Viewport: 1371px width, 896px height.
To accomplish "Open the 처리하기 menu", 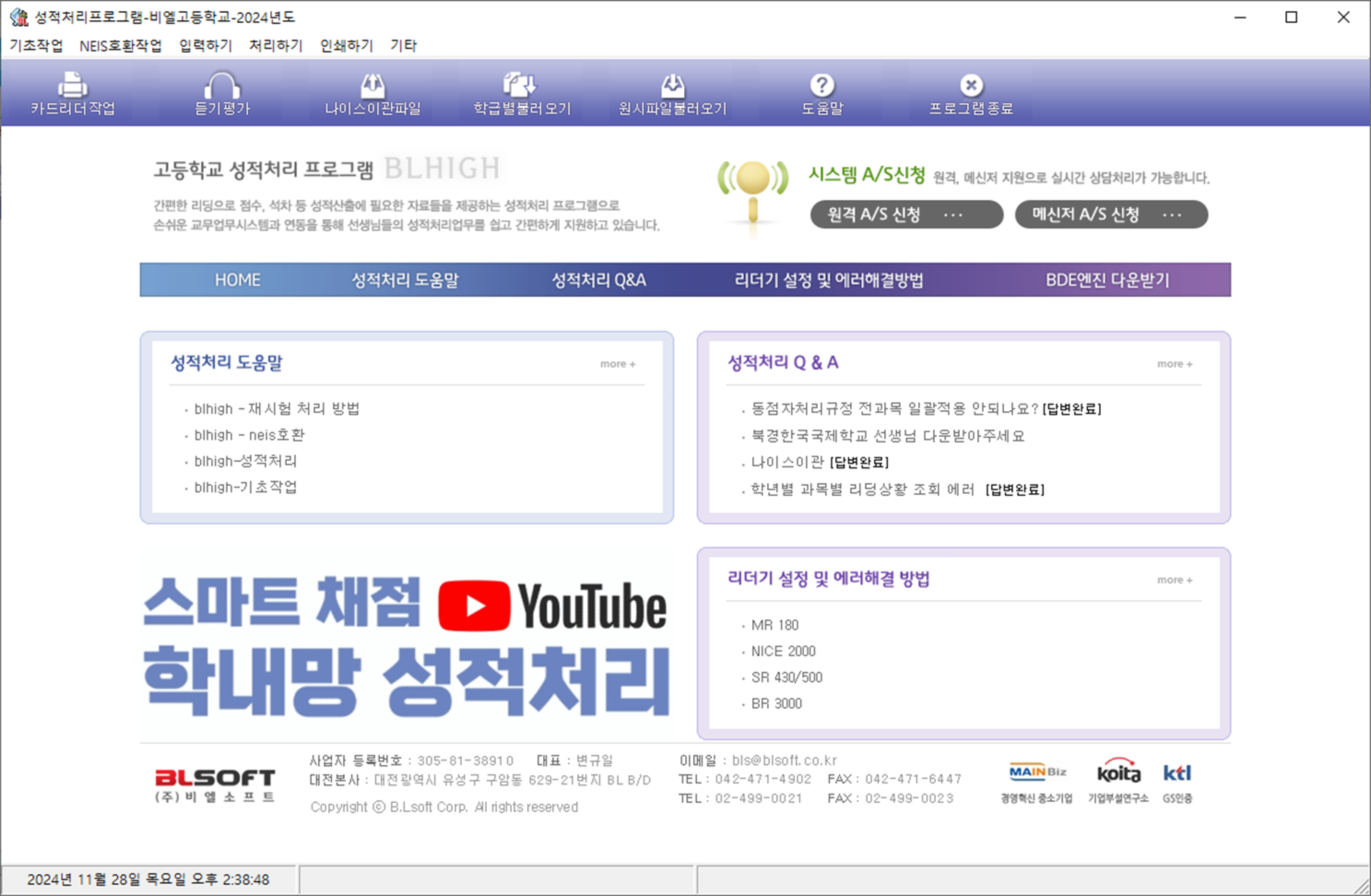I will pos(275,45).
